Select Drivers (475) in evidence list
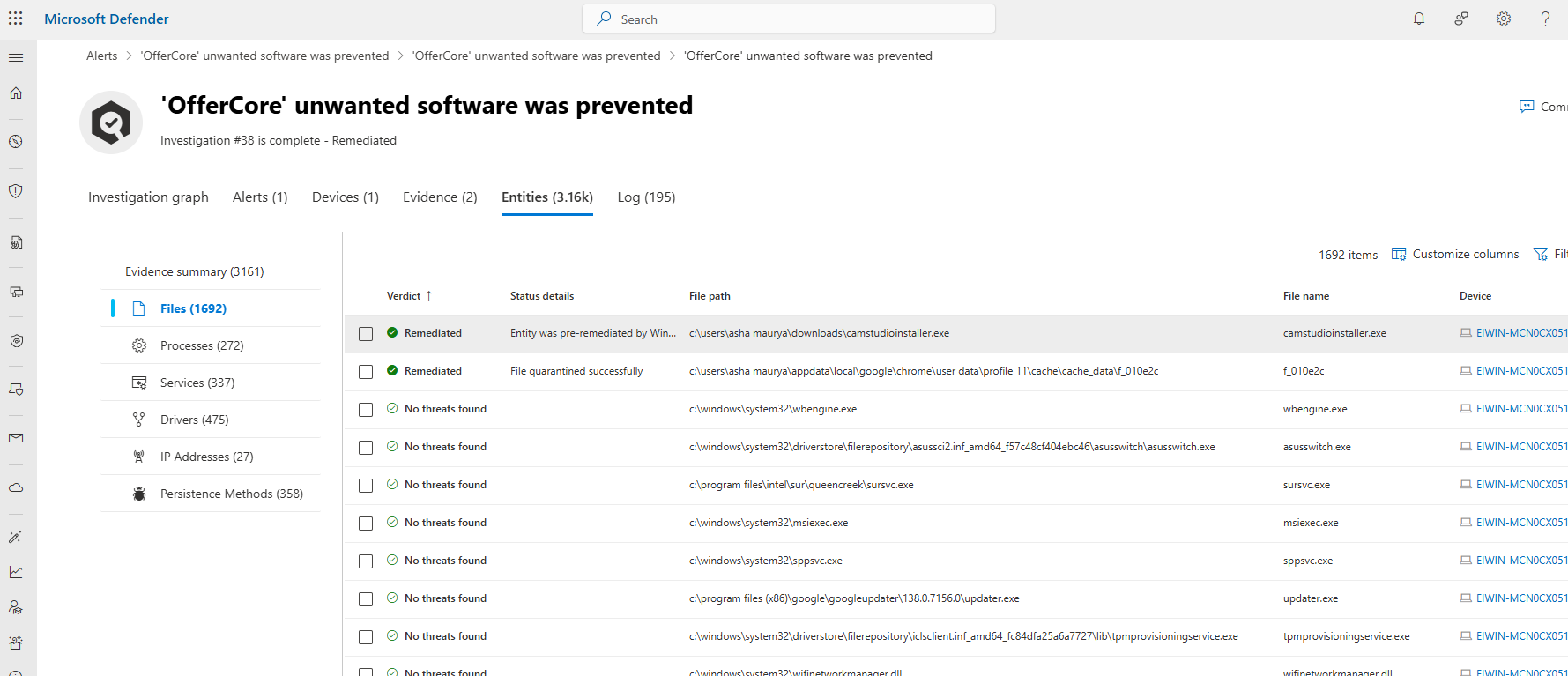 194,420
